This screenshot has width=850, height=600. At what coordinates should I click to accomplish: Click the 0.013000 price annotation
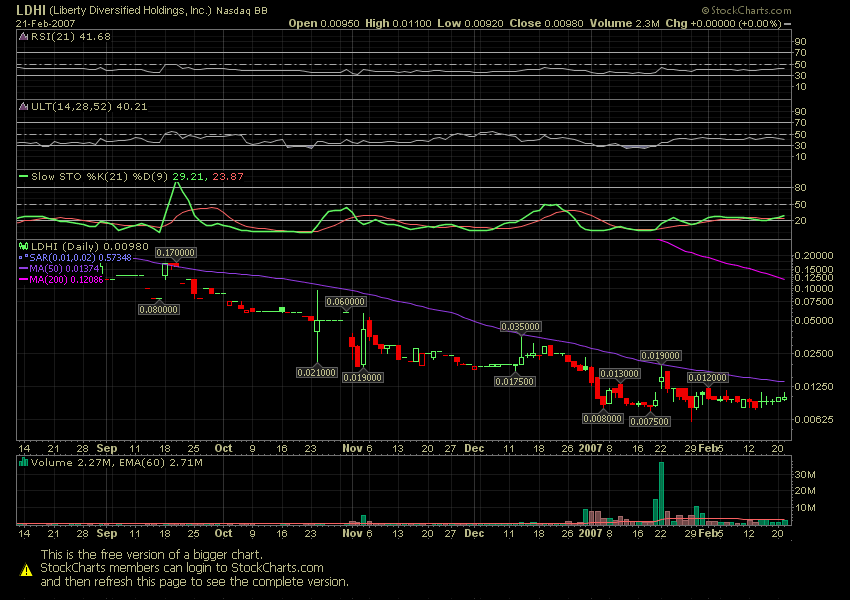pyautogui.click(x=620, y=373)
